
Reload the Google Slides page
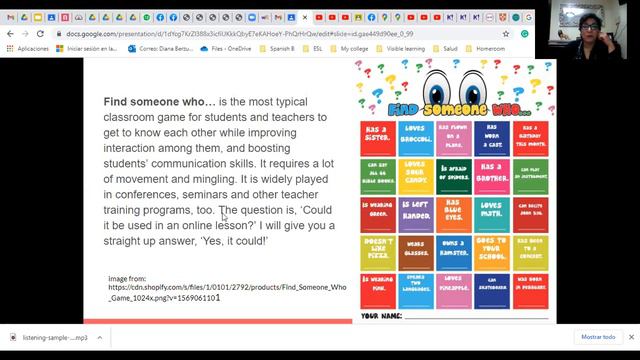point(40,34)
